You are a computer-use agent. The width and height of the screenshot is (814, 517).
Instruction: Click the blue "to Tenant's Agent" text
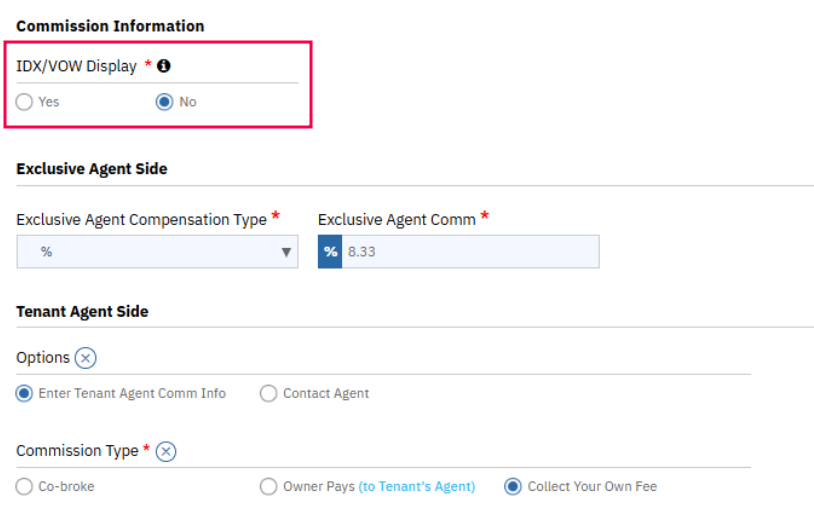417,487
